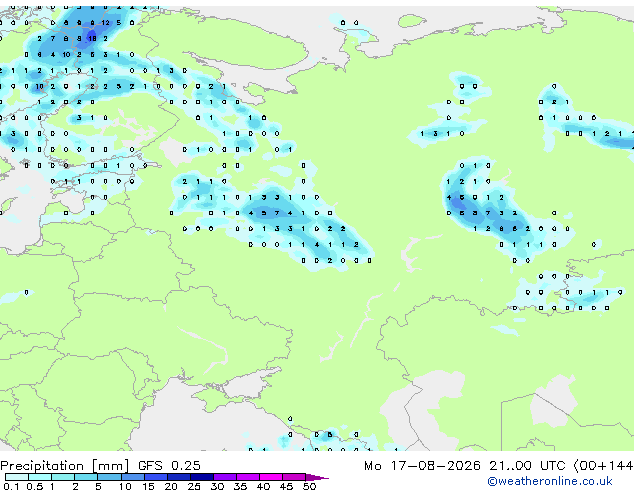Click the legend label '0.1'
Viewport: 634px width, 490px height.
(x=11, y=486)
